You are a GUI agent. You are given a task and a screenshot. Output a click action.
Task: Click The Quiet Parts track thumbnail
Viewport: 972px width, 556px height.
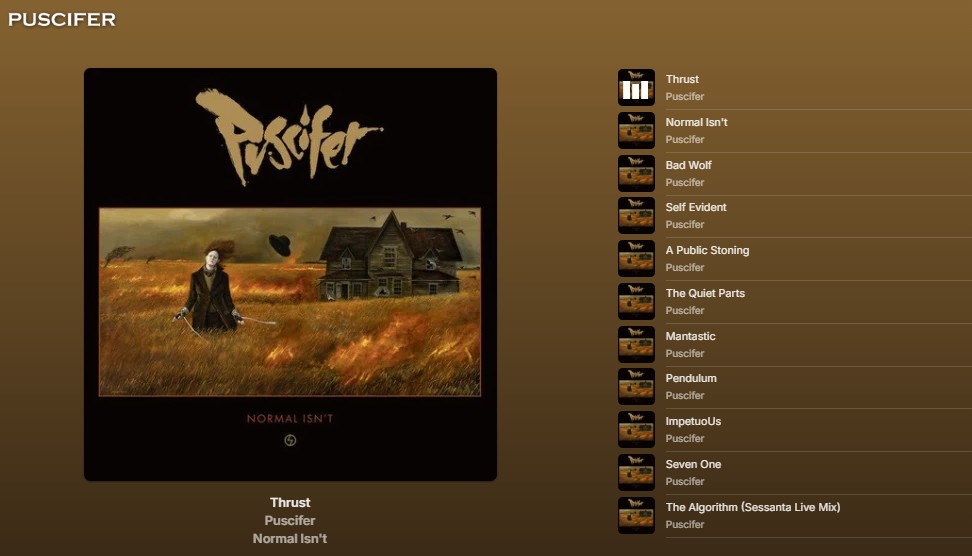click(x=636, y=301)
